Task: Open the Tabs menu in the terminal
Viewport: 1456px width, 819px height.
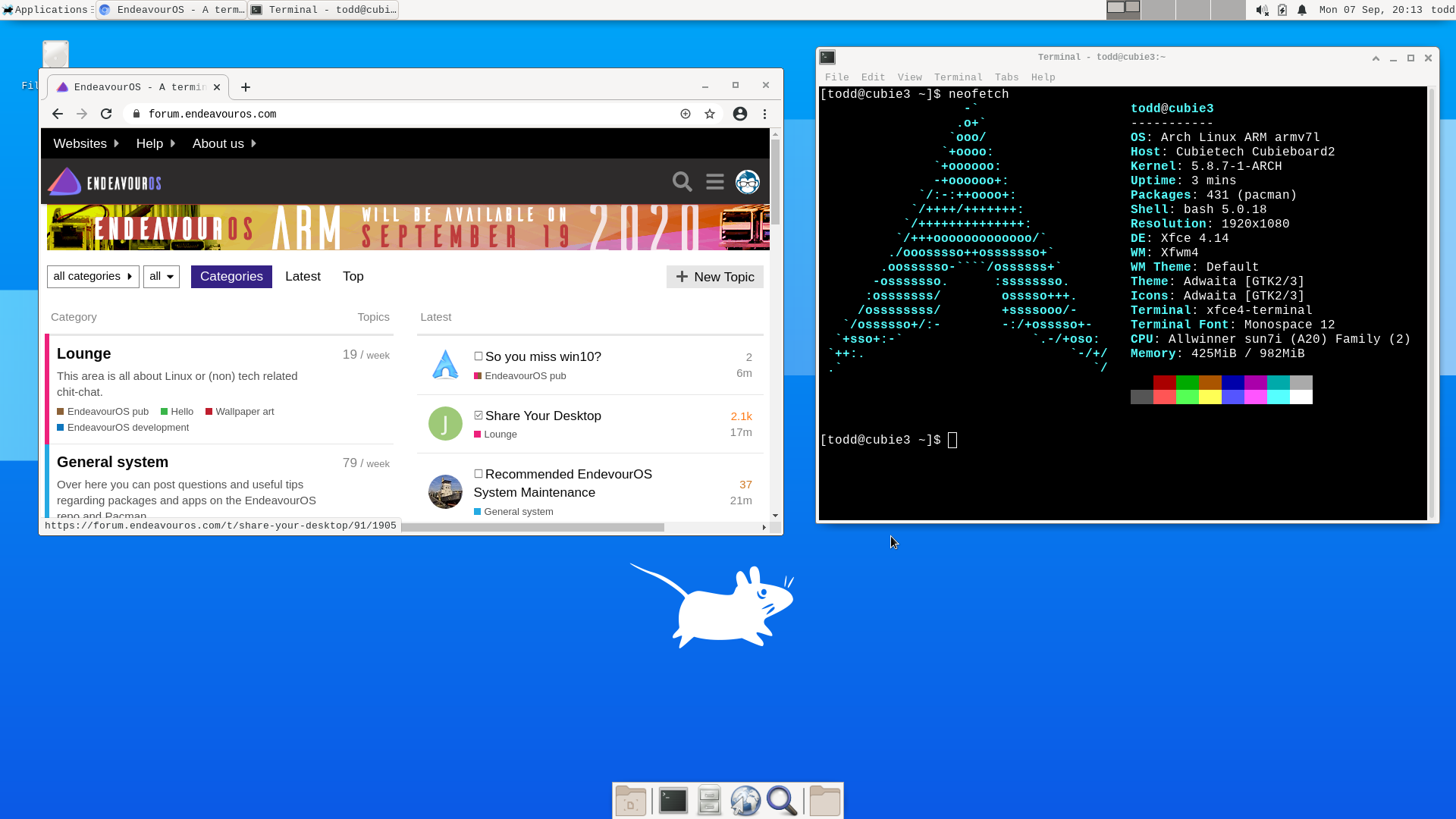Action: (1006, 77)
